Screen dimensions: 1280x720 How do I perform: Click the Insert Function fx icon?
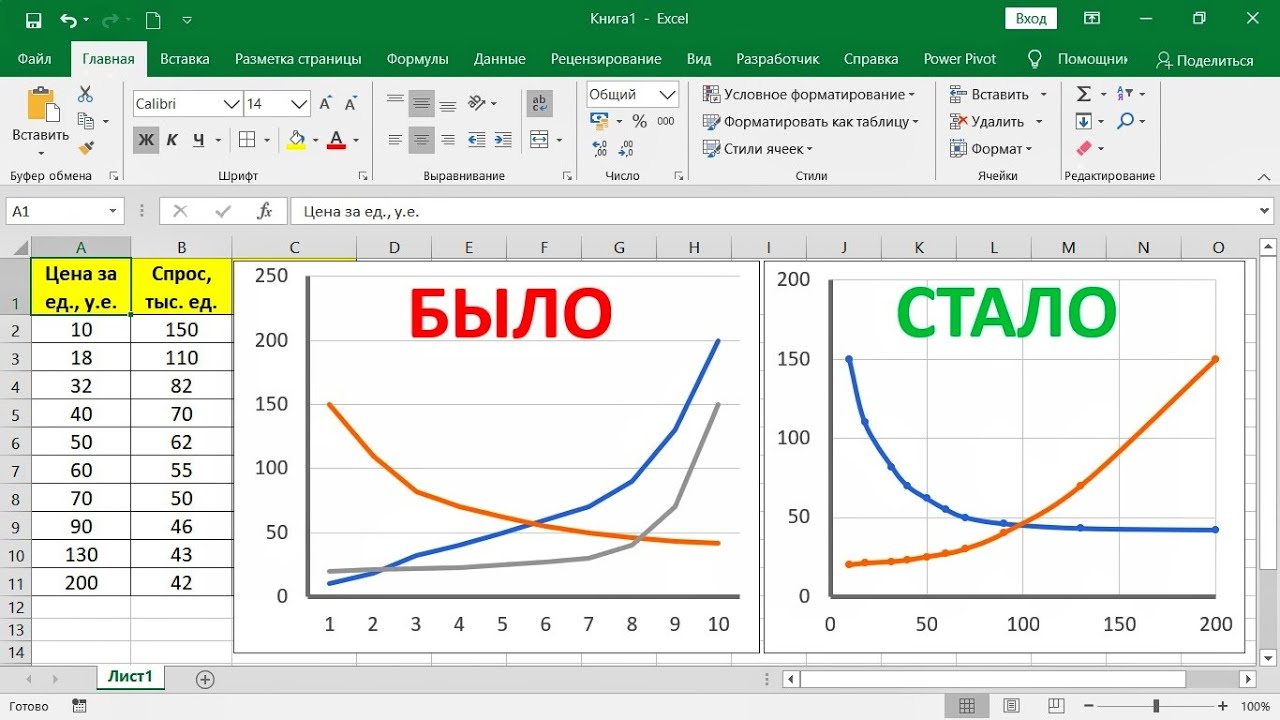tap(265, 211)
